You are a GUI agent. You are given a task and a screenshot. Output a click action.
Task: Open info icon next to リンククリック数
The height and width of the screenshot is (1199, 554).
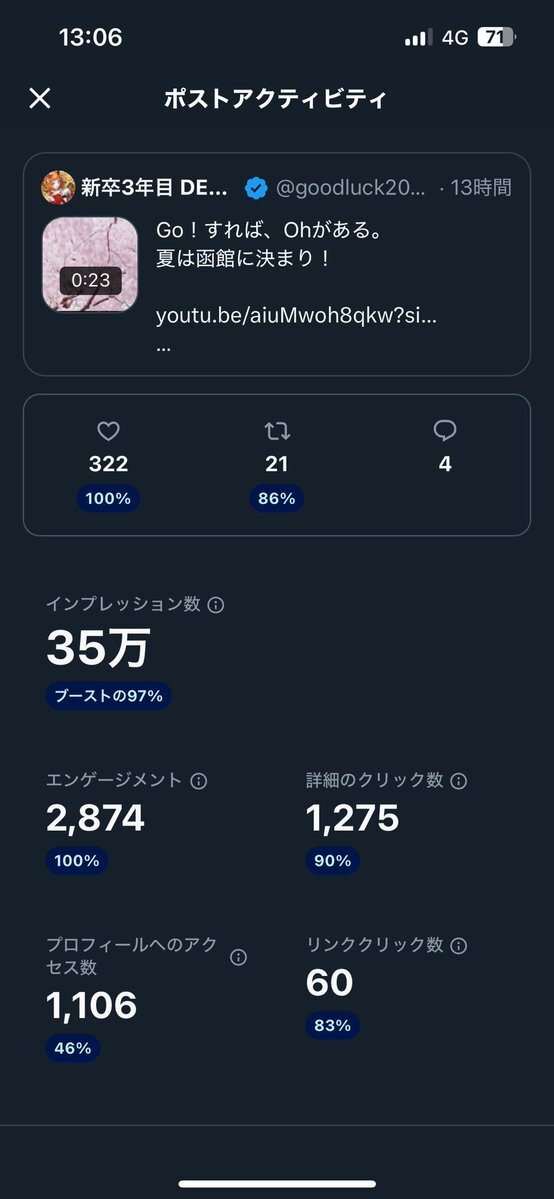click(458, 946)
